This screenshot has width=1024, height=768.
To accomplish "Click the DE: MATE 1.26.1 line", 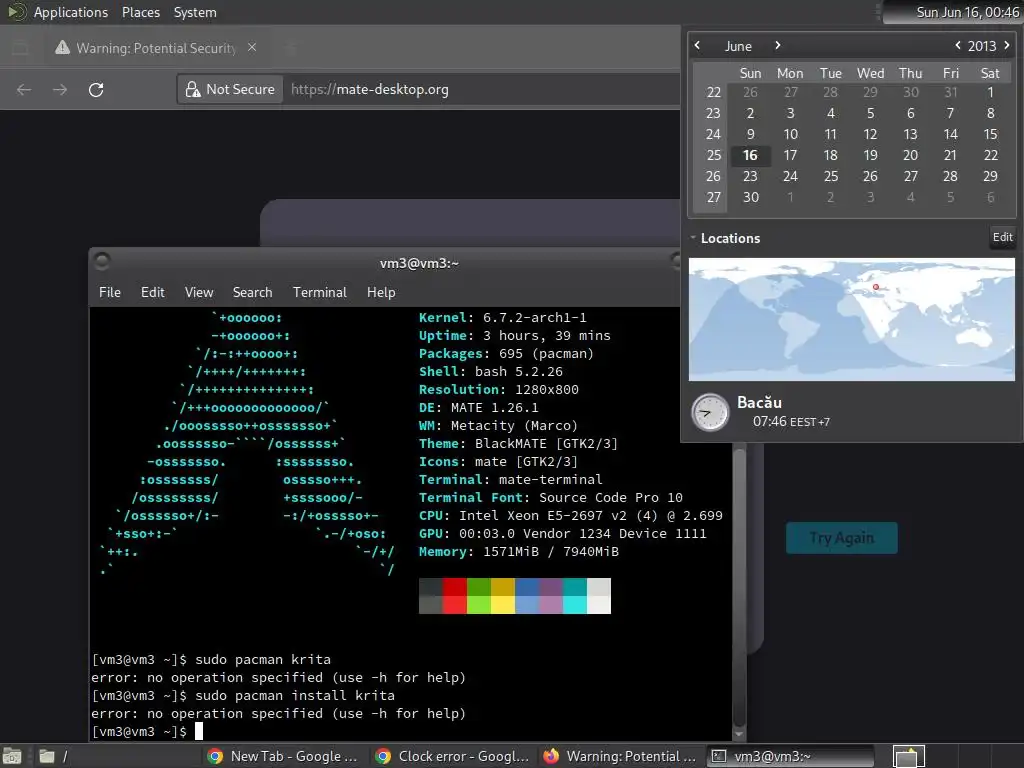I will point(478,408).
